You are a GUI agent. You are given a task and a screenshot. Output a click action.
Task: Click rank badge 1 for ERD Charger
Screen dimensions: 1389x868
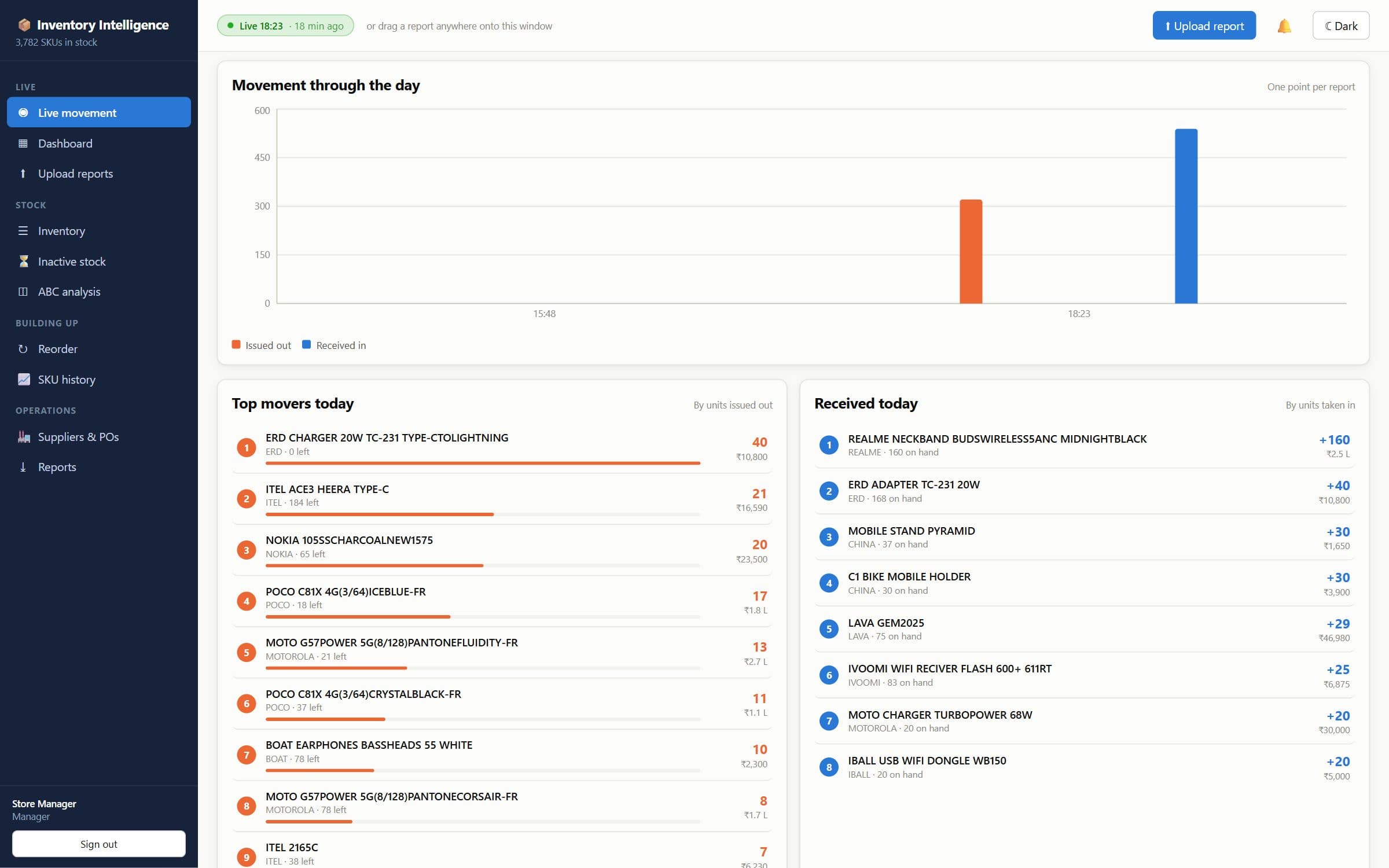pos(247,447)
